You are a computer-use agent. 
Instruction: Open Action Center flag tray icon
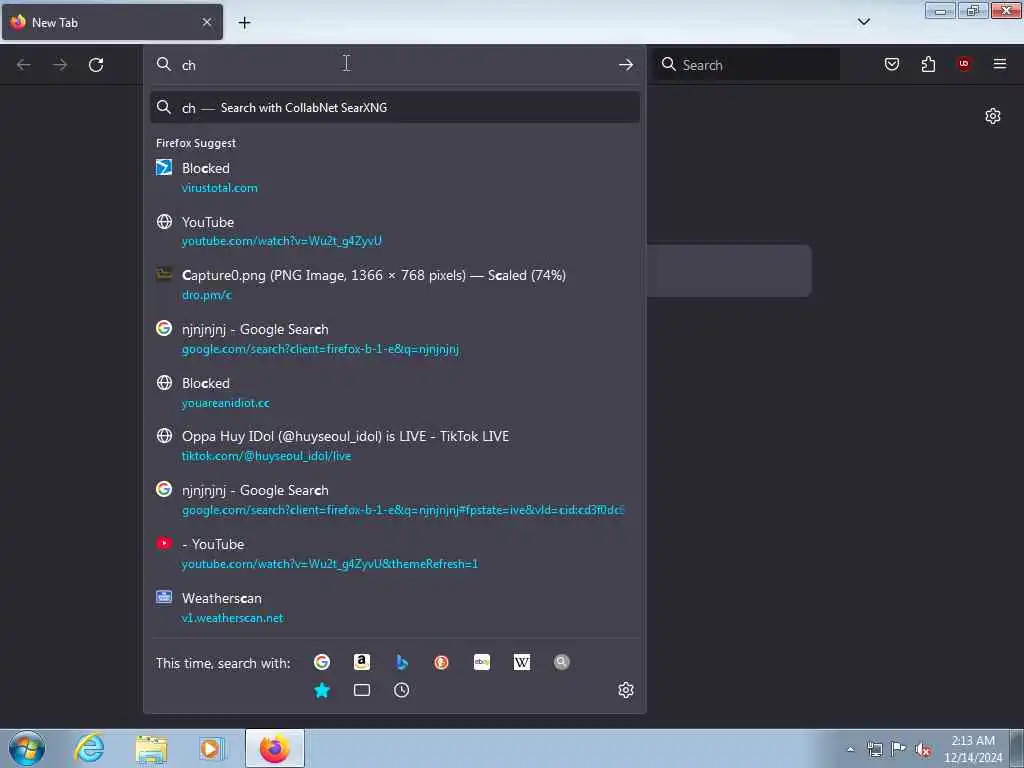point(899,749)
